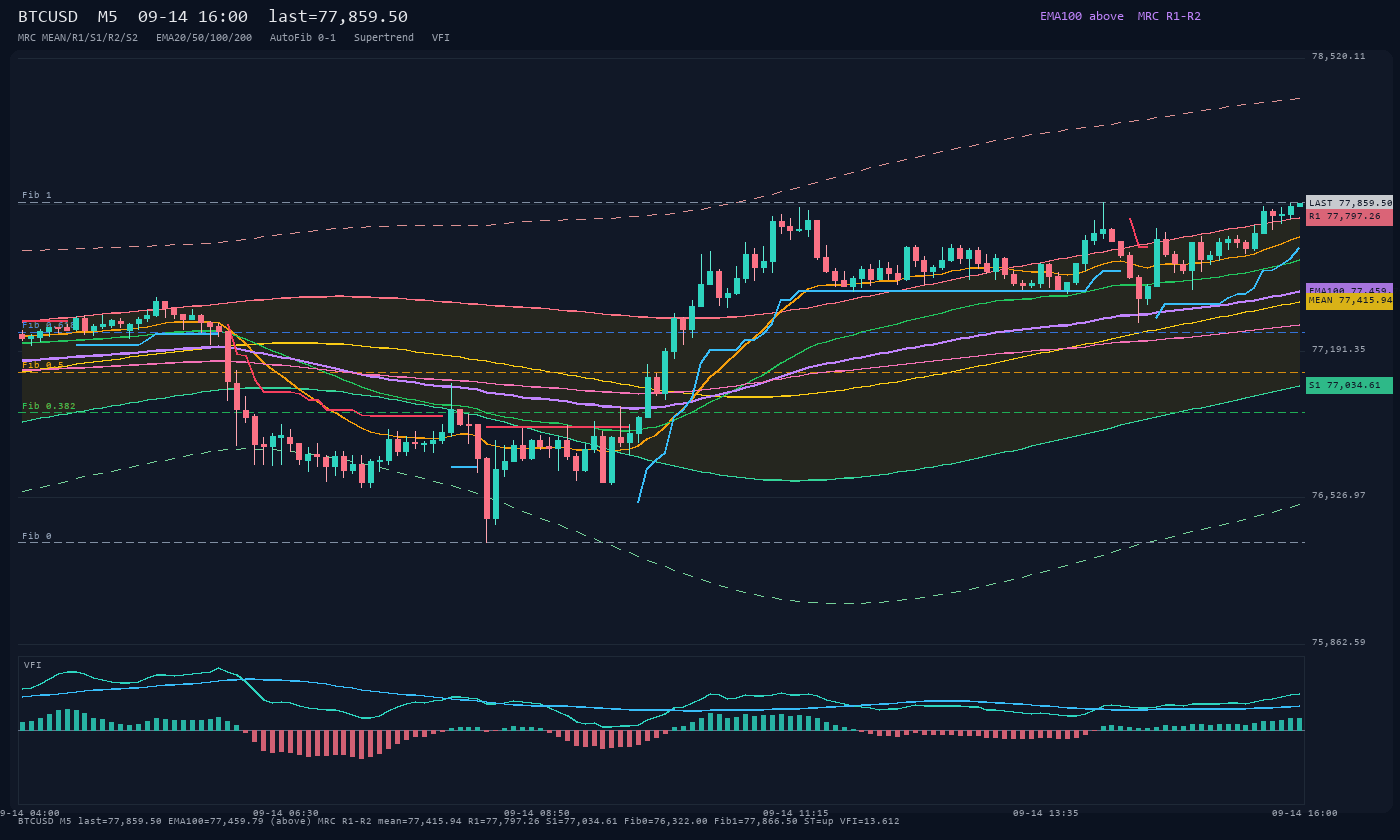Click the "EMA100 above" status text

coord(1082,16)
